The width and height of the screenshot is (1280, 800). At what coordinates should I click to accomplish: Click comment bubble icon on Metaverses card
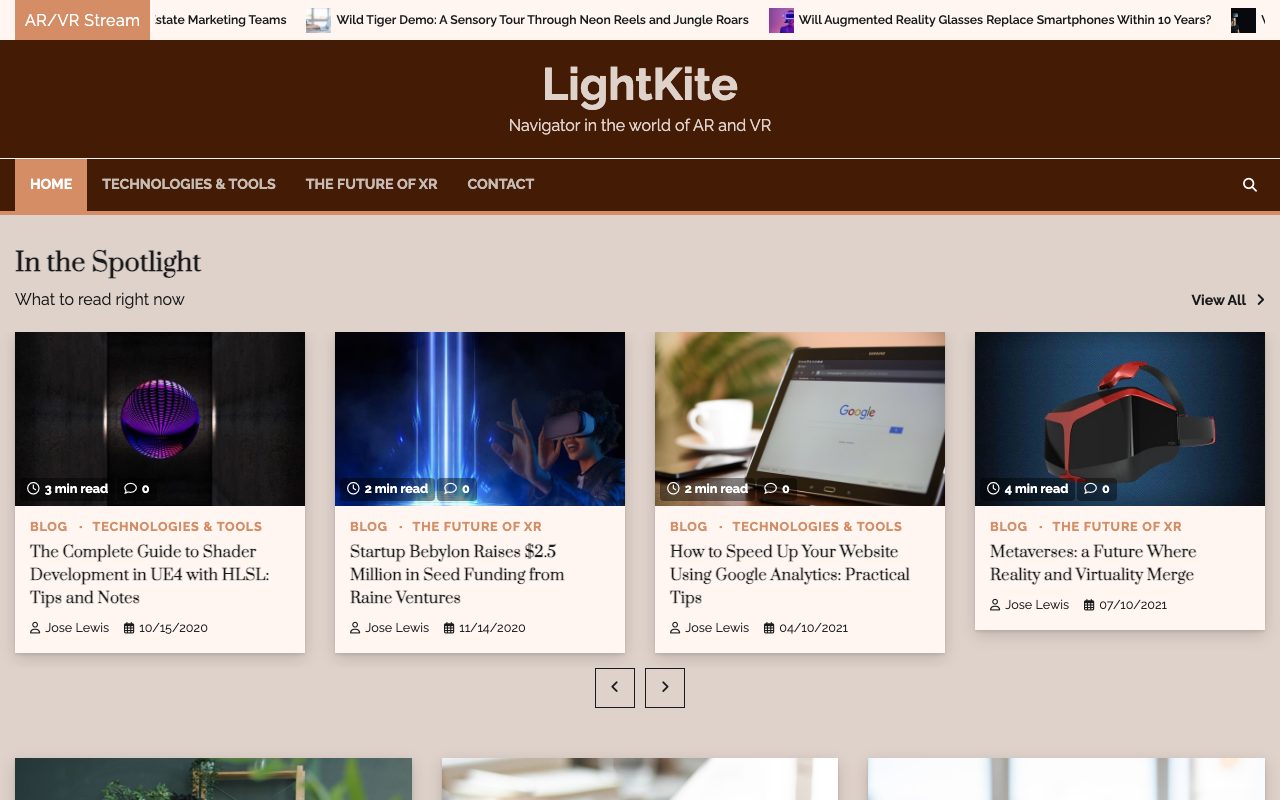click(1090, 489)
